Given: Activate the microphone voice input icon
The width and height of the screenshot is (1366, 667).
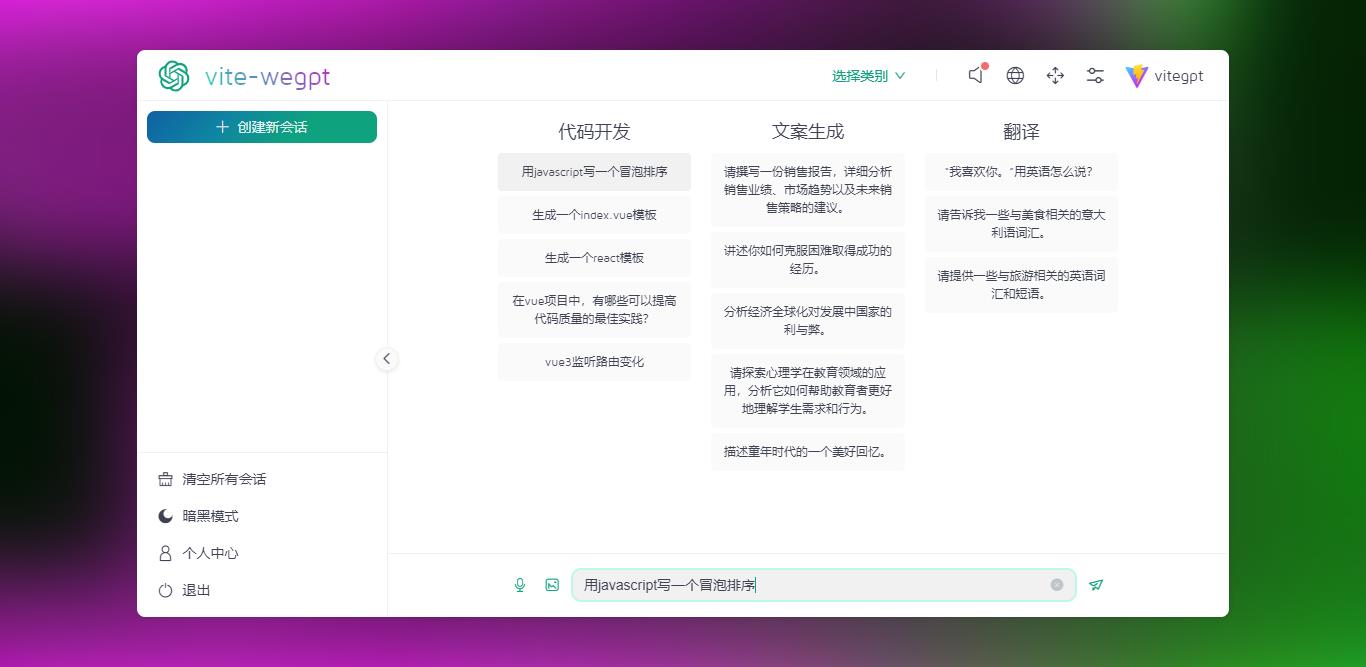Looking at the screenshot, I should pos(520,585).
